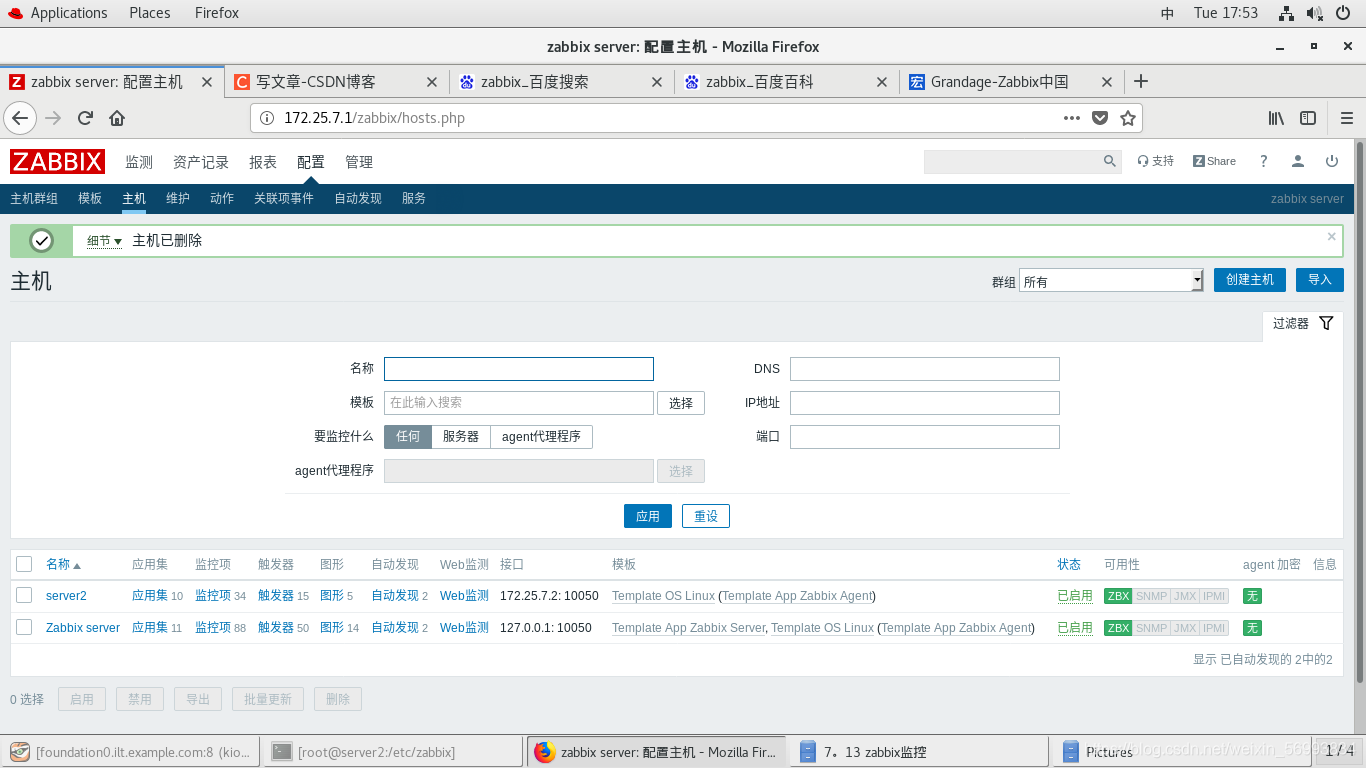Close the 写文章-CSDN博客 tab
The width and height of the screenshot is (1366, 768).
click(432, 82)
